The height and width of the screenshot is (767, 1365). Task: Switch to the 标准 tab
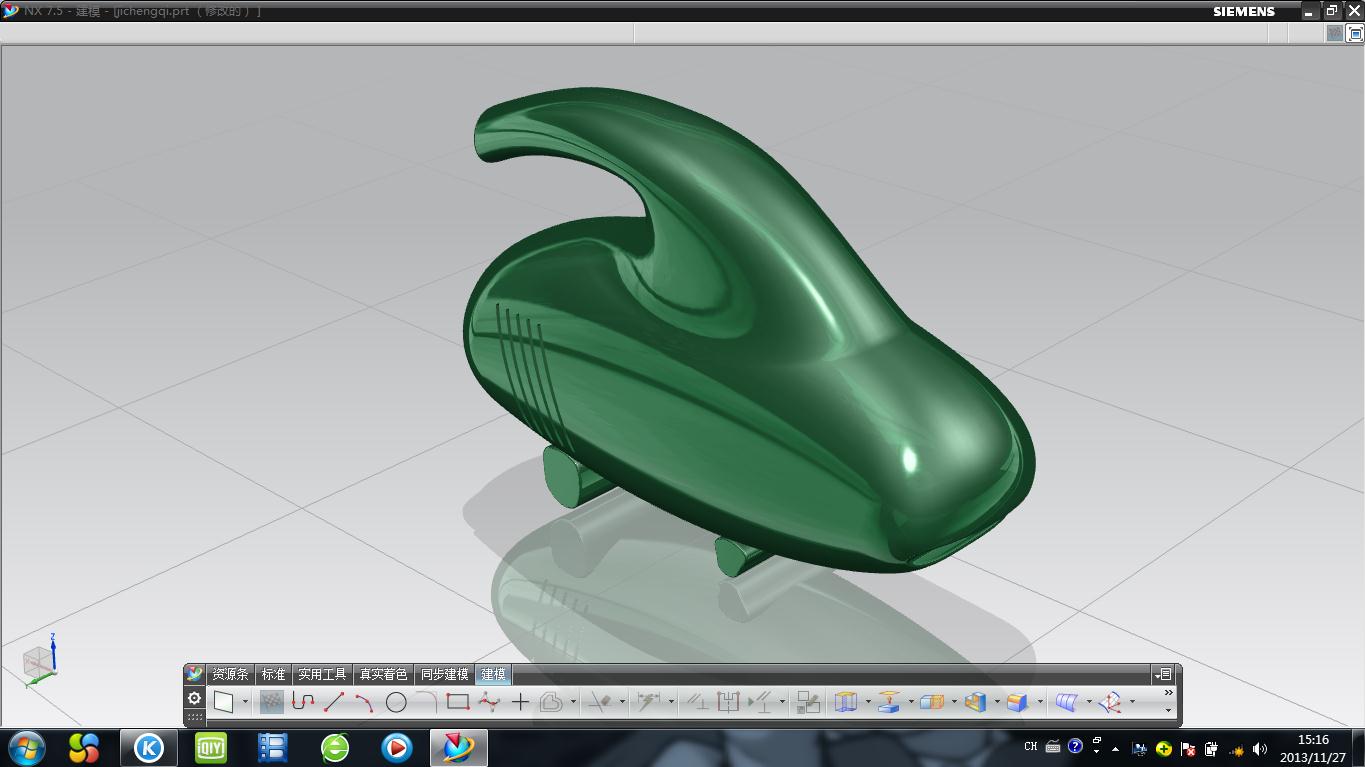[273, 674]
